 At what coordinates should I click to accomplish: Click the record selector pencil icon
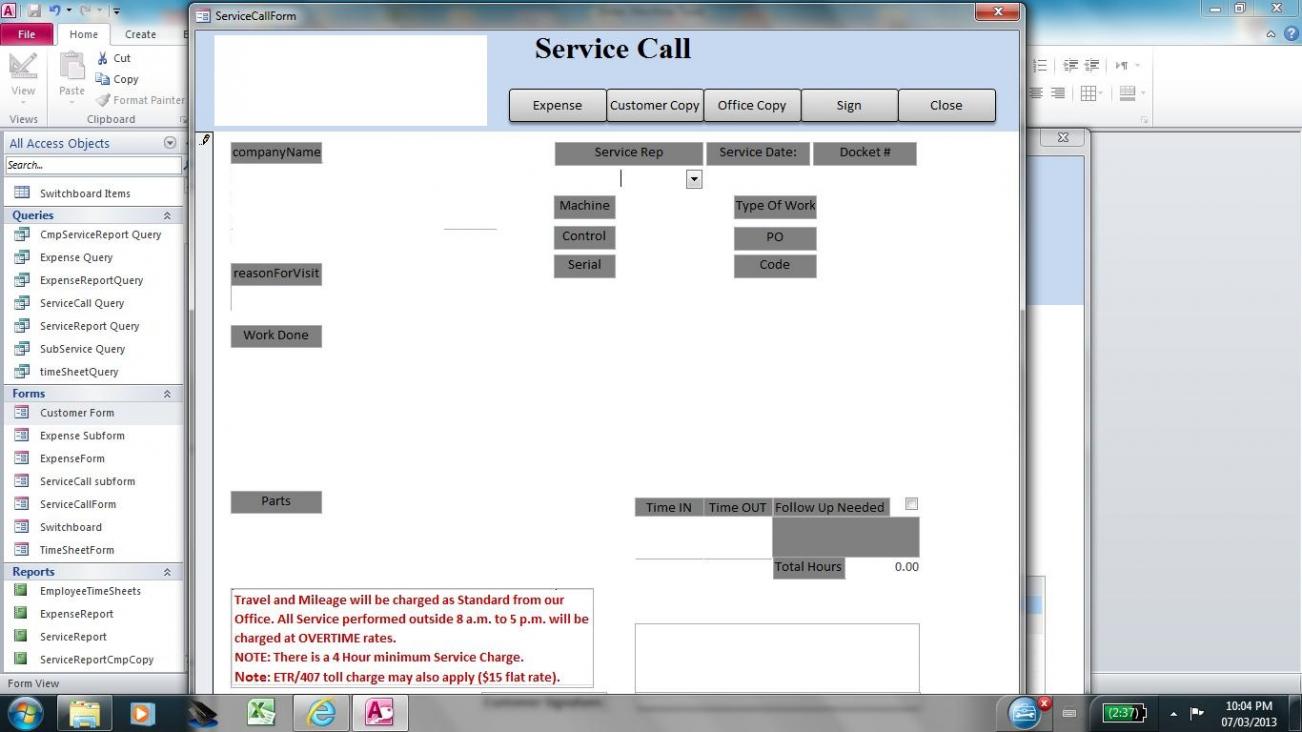pyautogui.click(x=204, y=140)
